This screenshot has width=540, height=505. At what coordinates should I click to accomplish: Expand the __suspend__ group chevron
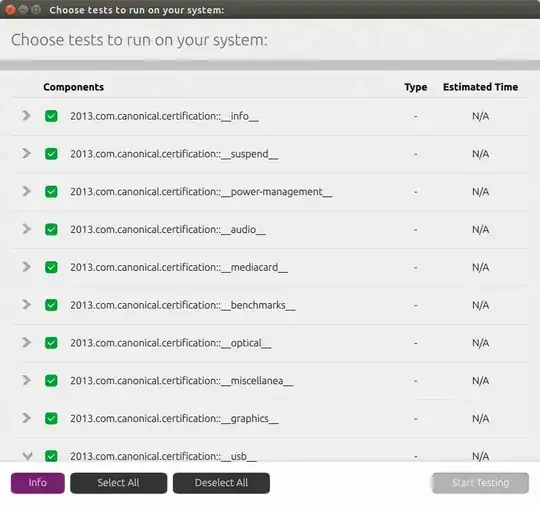27,153
